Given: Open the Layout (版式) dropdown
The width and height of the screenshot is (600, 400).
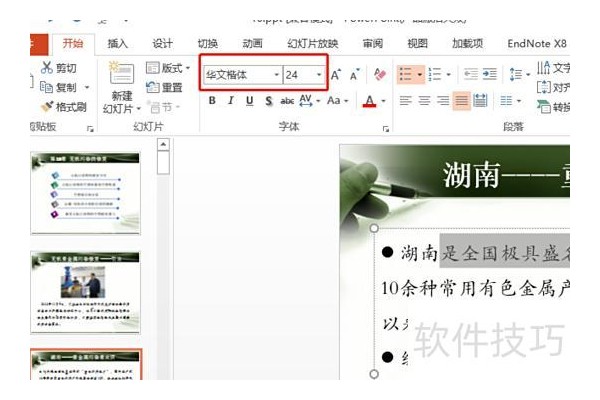Looking at the screenshot, I should click(168, 68).
